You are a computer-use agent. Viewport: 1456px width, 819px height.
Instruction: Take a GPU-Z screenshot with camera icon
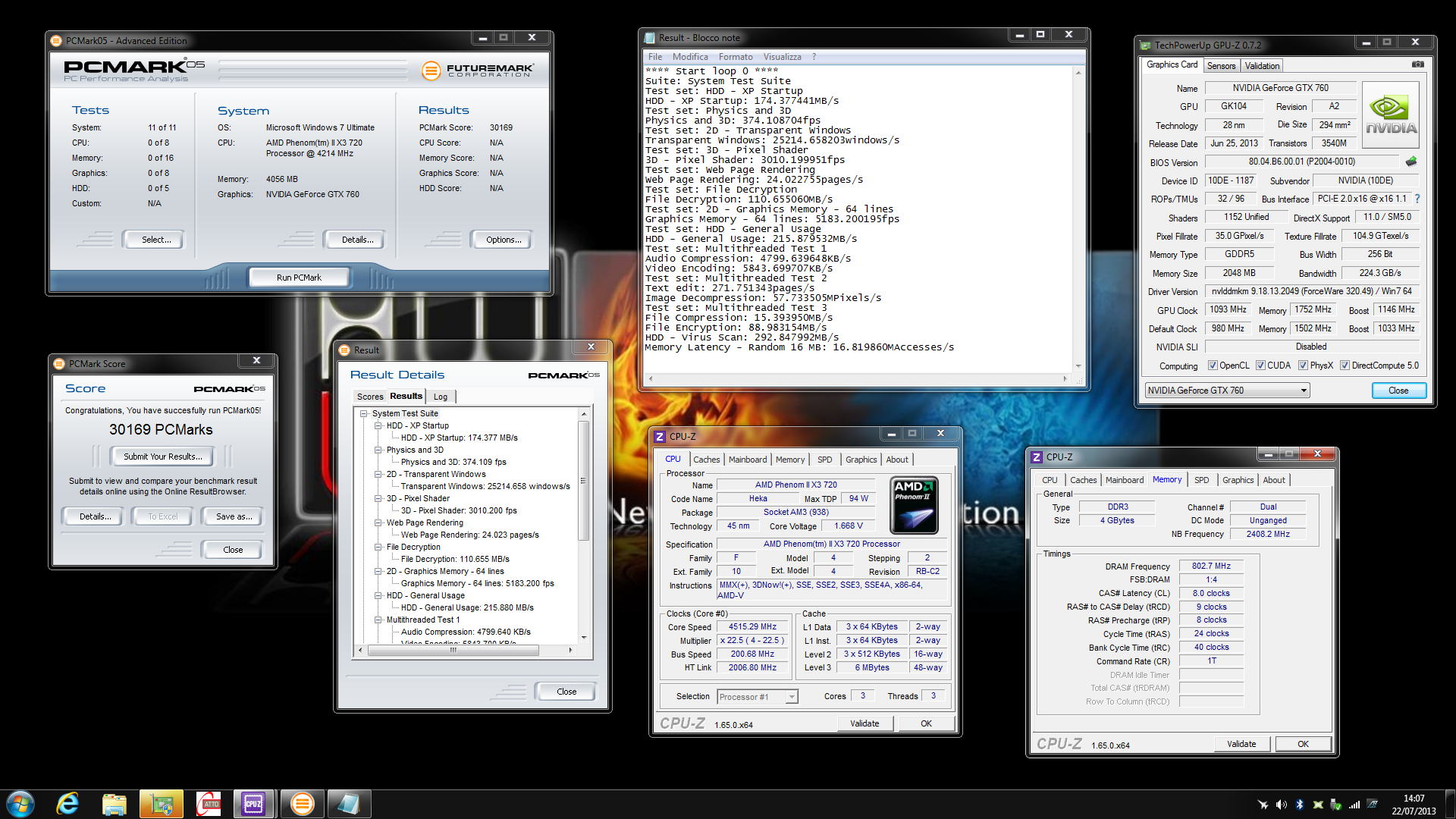1417,64
